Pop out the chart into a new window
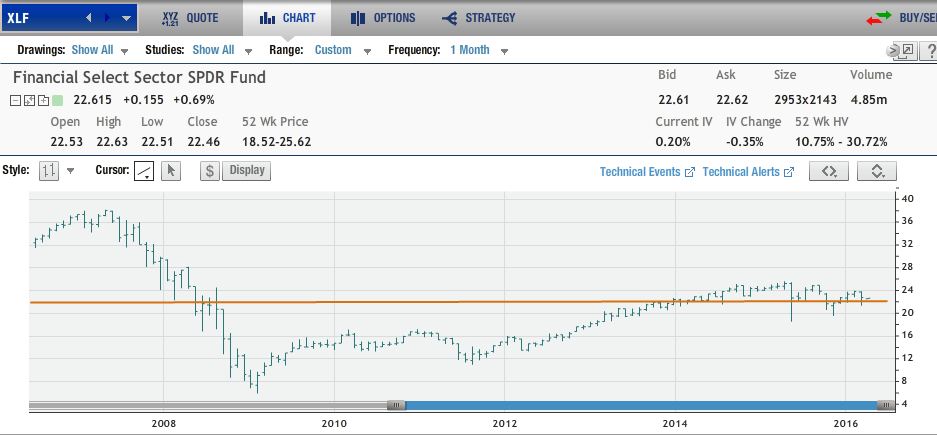 908,50
